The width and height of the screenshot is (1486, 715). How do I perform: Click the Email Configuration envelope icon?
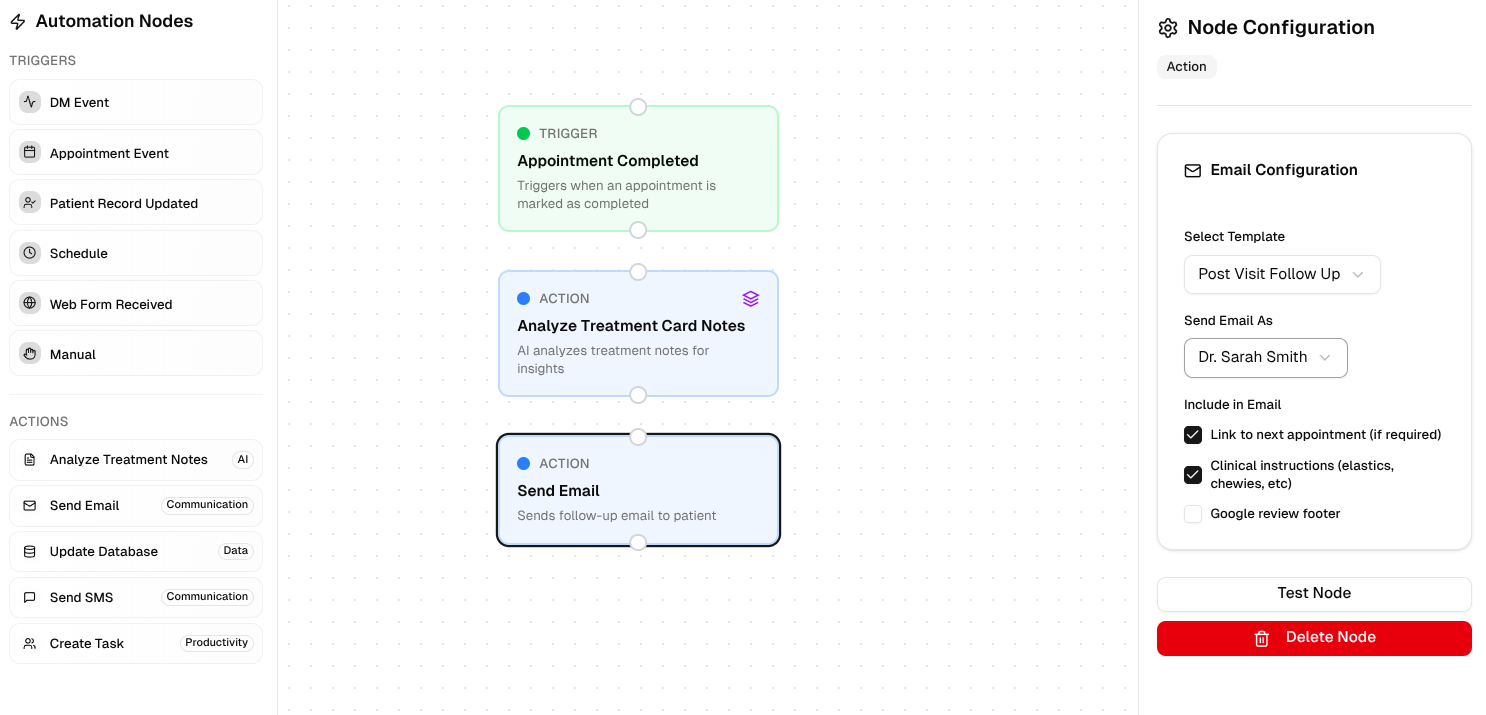pyautogui.click(x=1192, y=170)
